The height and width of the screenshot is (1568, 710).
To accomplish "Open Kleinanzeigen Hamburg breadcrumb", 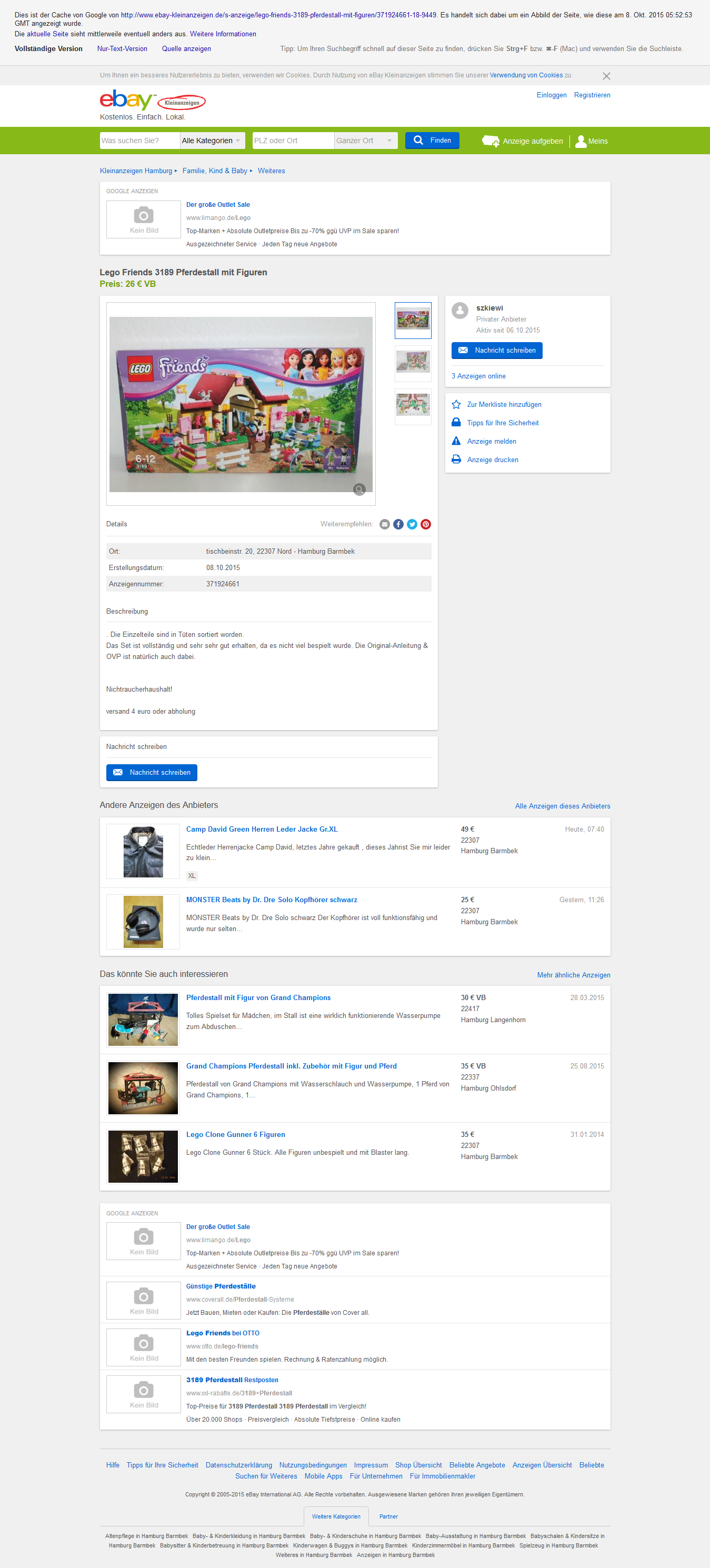I will [136, 171].
